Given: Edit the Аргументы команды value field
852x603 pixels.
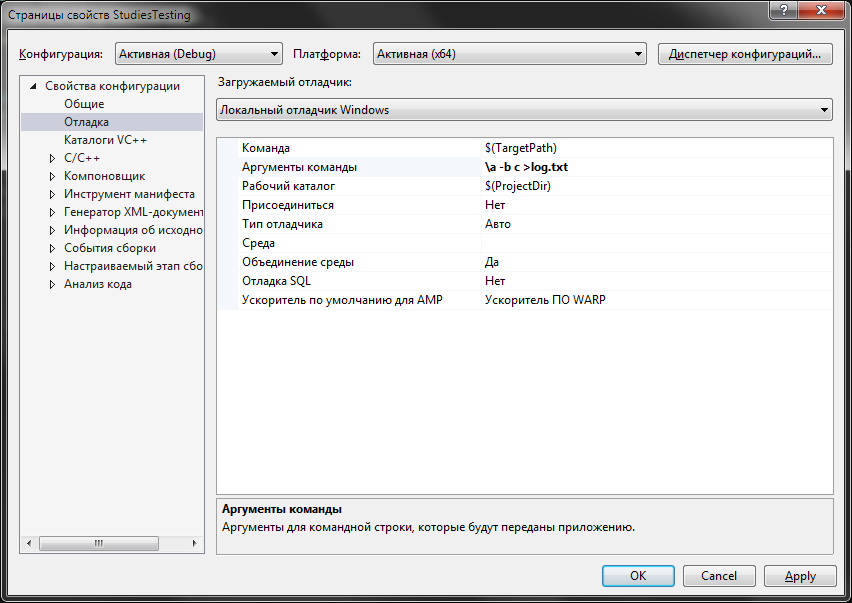Looking at the screenshot, I should point(655,167).
